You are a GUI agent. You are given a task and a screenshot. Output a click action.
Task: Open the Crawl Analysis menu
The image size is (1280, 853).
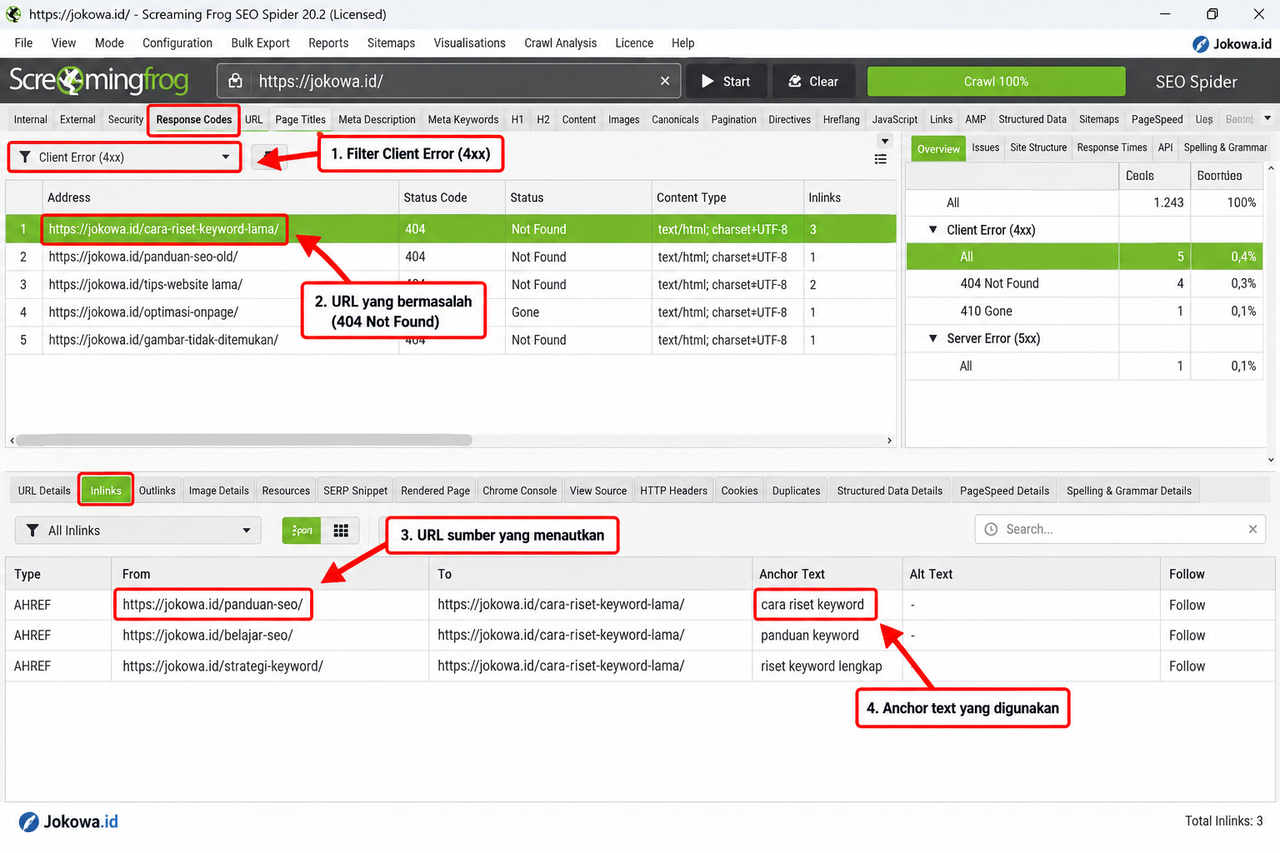(x=560, y=43)
